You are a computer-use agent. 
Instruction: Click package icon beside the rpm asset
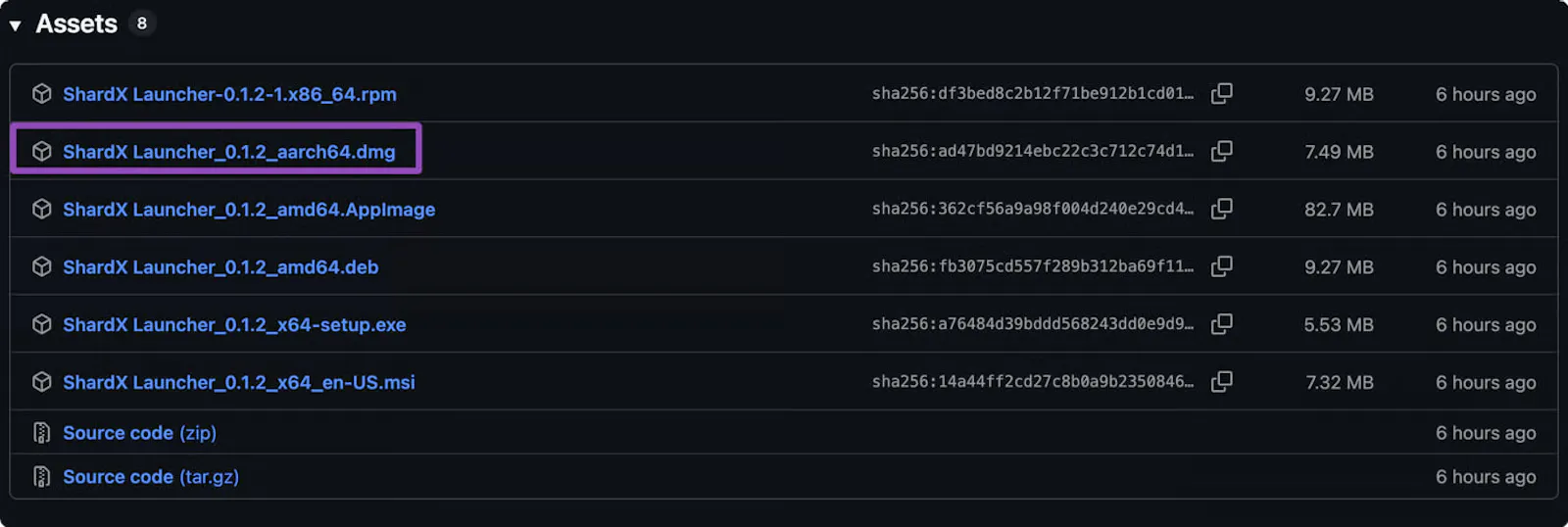pyautogui.click(x=41, y=93)
